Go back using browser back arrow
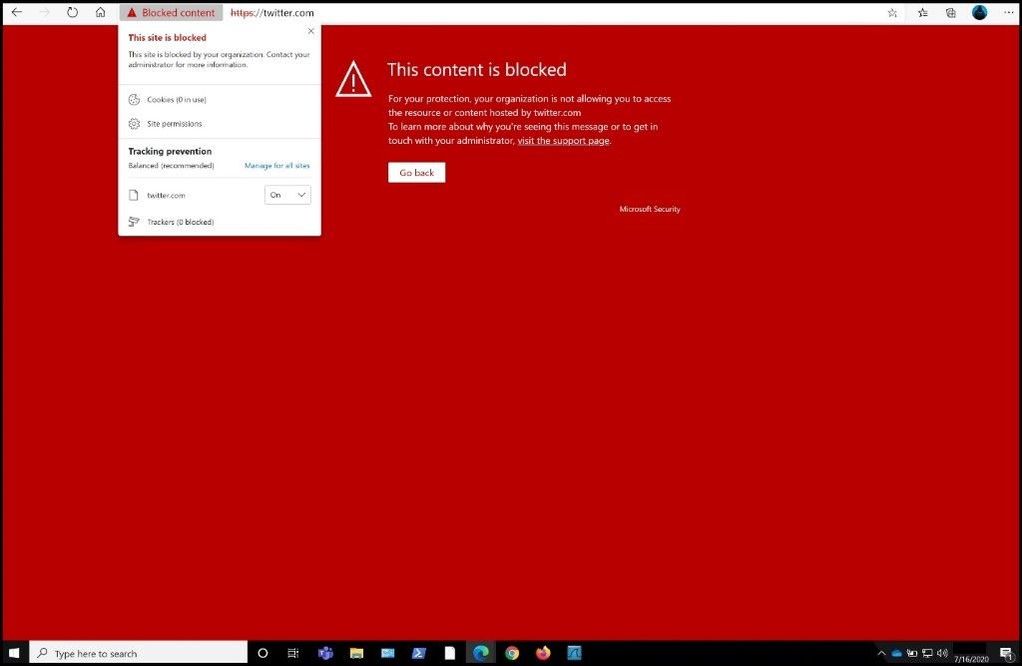This screenshot has width=1022, height=666. tap(17, 12)
